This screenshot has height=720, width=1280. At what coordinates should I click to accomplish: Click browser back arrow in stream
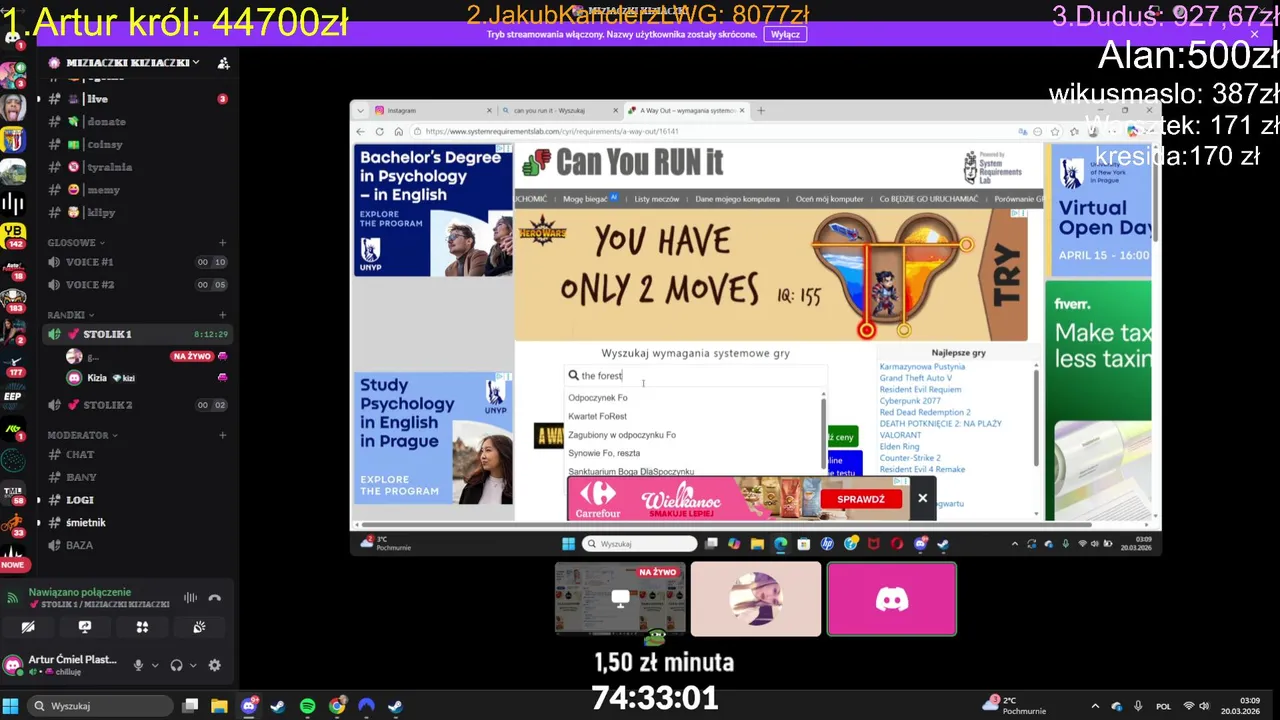[x=361, y=131]
